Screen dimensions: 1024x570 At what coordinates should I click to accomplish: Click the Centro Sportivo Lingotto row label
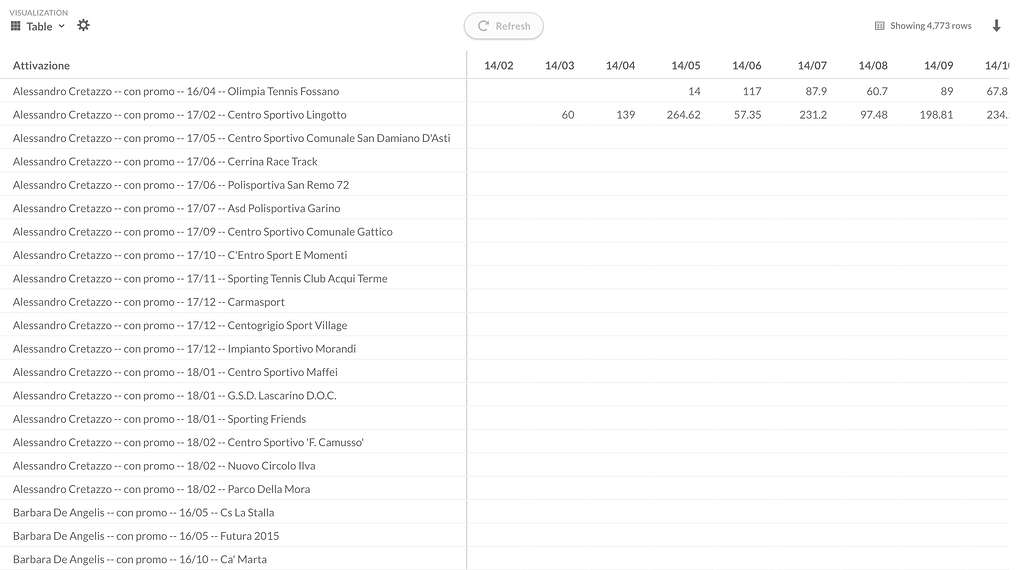pos(180,115)
